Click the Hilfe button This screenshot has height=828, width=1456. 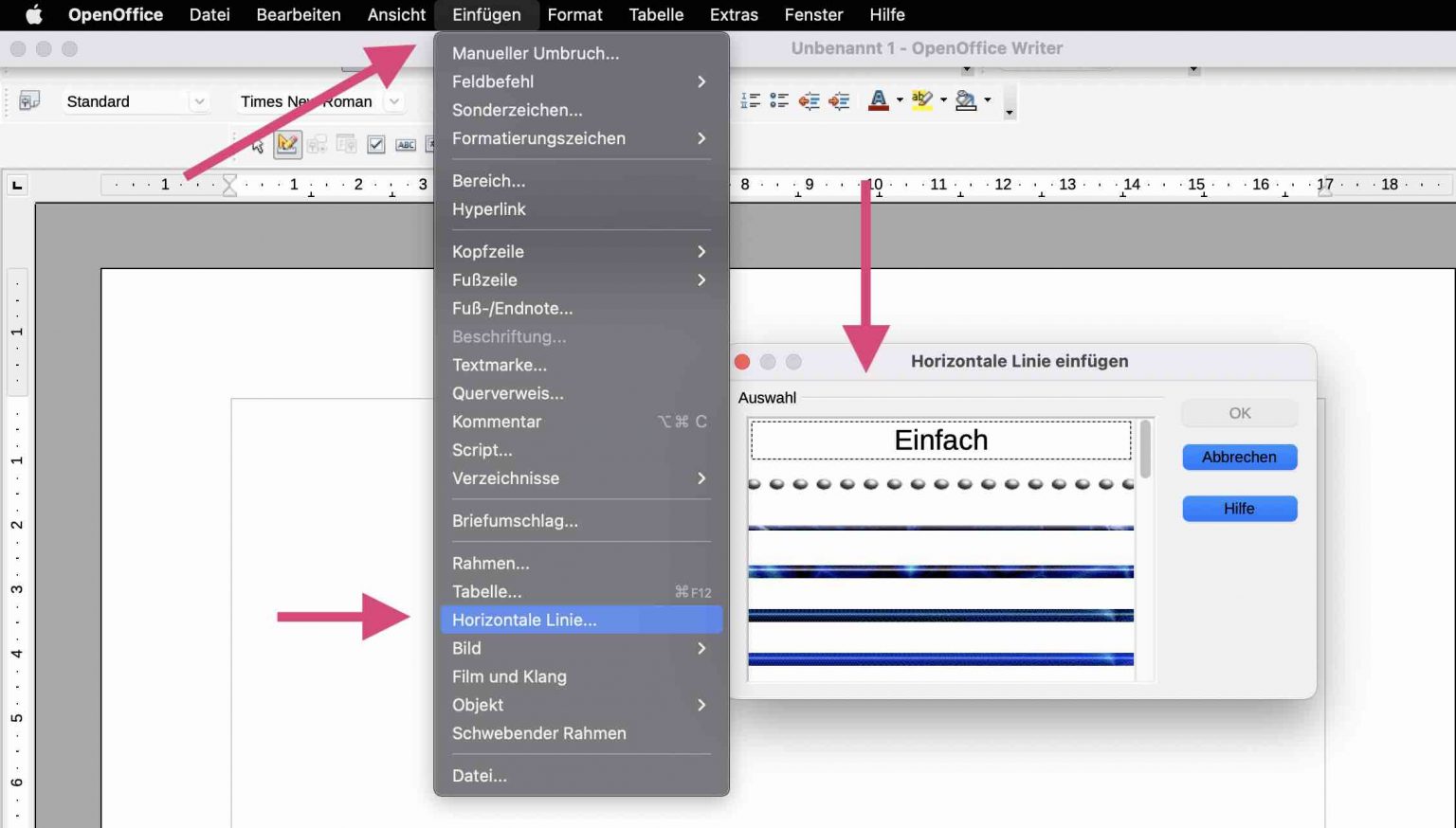pos(1238,509)
